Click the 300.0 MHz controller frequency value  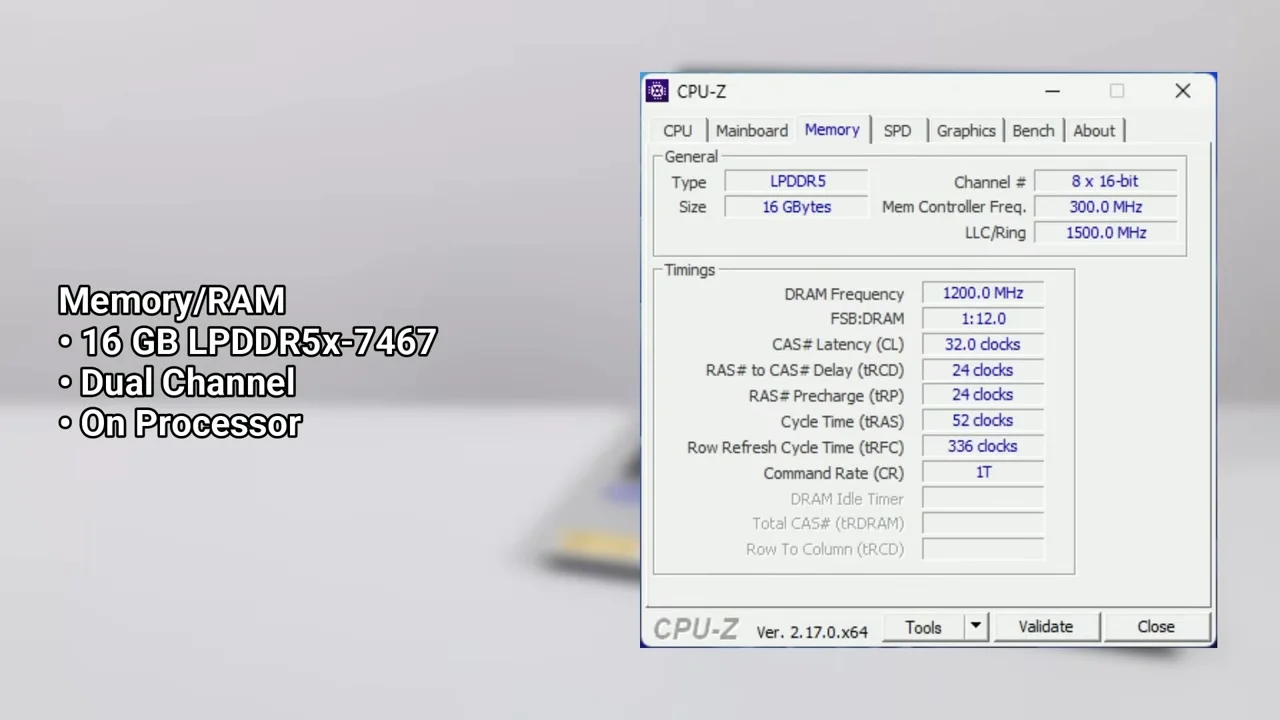click(1105, 207)
